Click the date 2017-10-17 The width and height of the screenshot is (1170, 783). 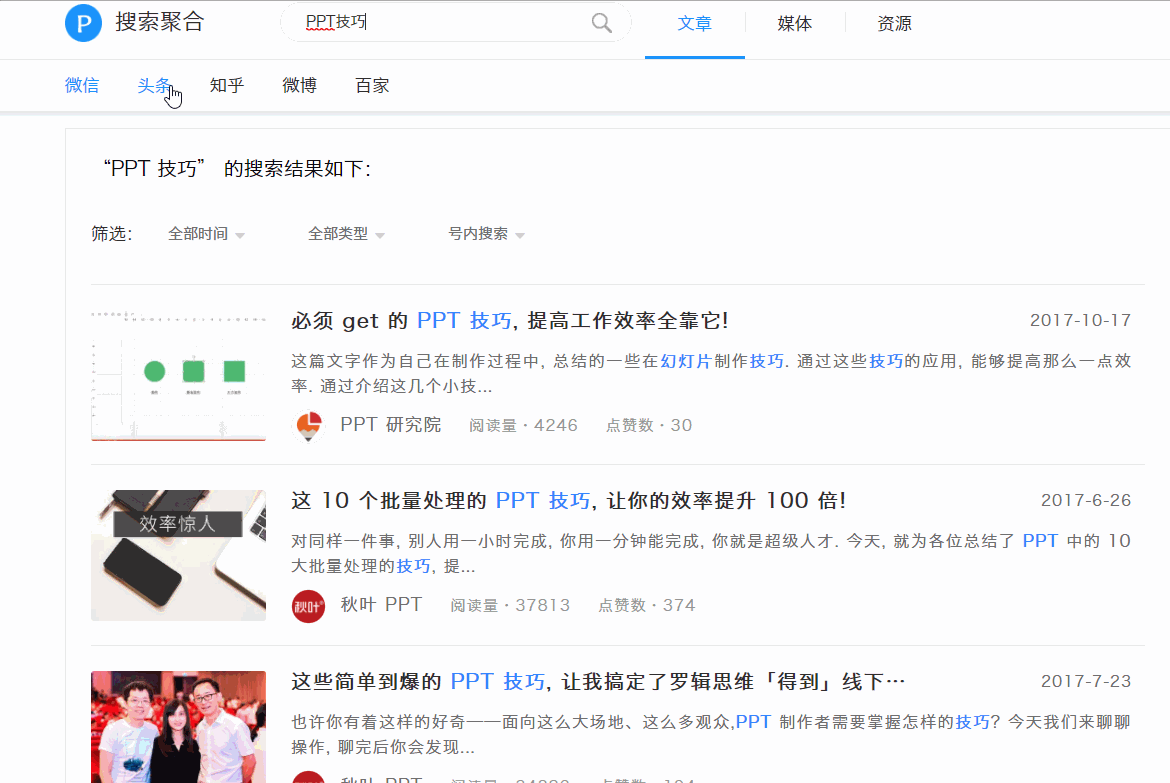[1080, 320]
